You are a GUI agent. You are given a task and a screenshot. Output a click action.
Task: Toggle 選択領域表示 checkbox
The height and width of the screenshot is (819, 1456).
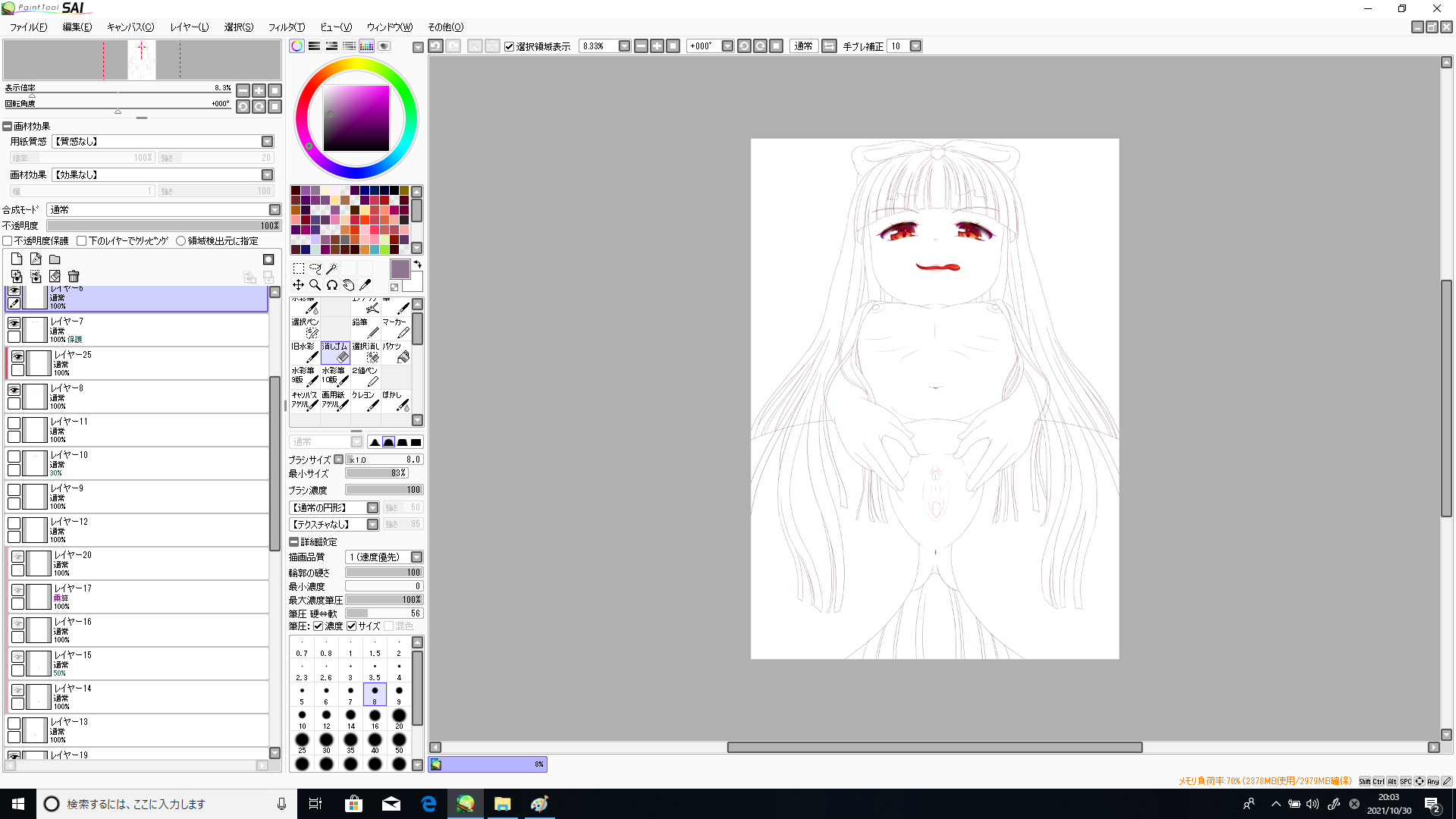(x=509, y=46)
